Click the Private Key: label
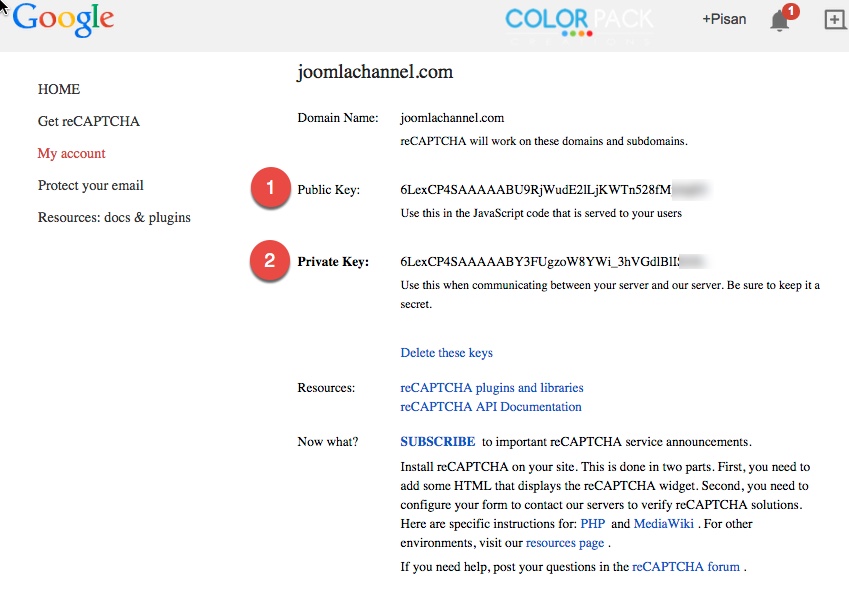This screenshot has width=849, height=589. coord(333,262)
